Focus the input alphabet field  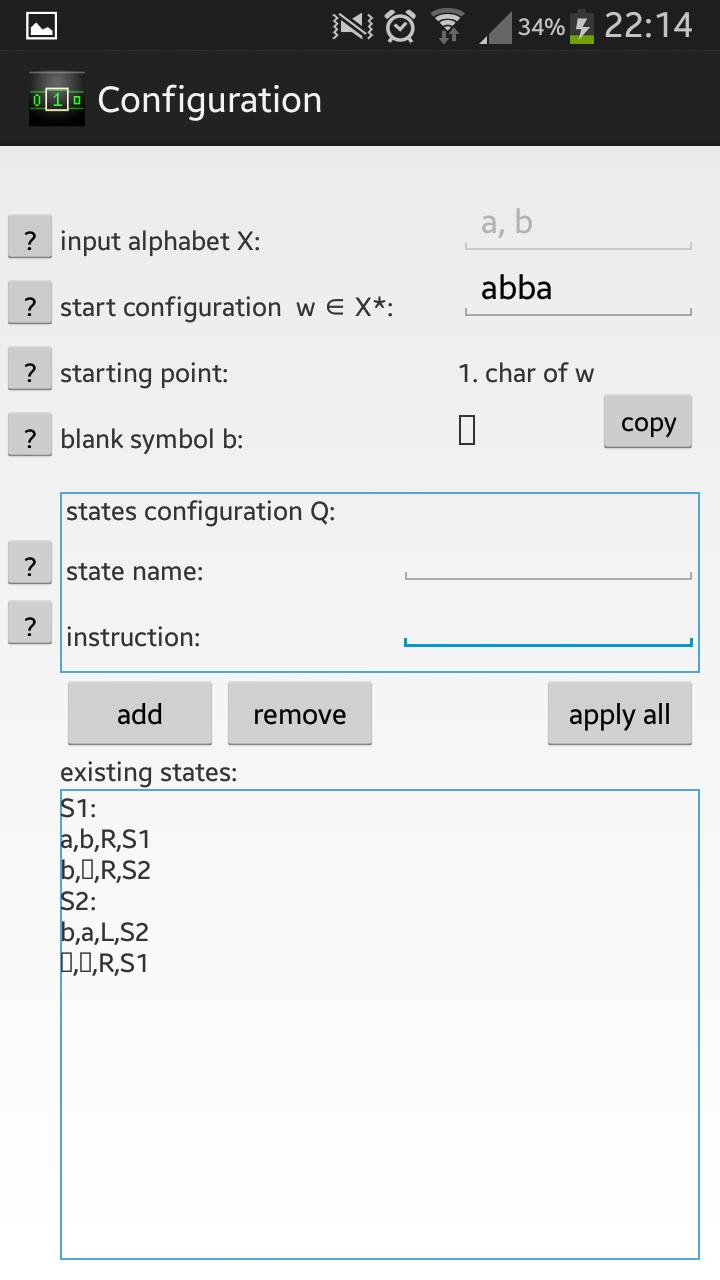point(578,225)
